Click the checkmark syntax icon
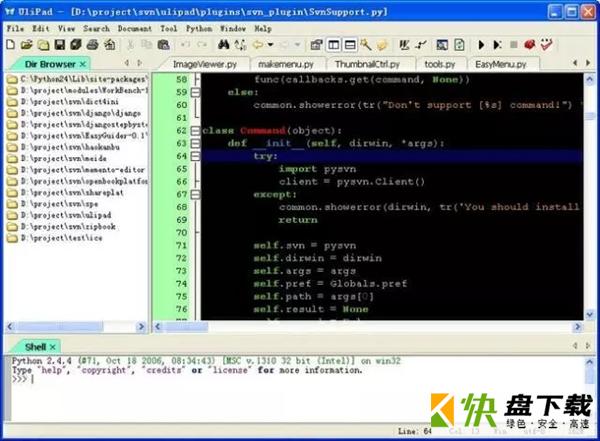This screenshot has width=600, height=441. point(421,45)
